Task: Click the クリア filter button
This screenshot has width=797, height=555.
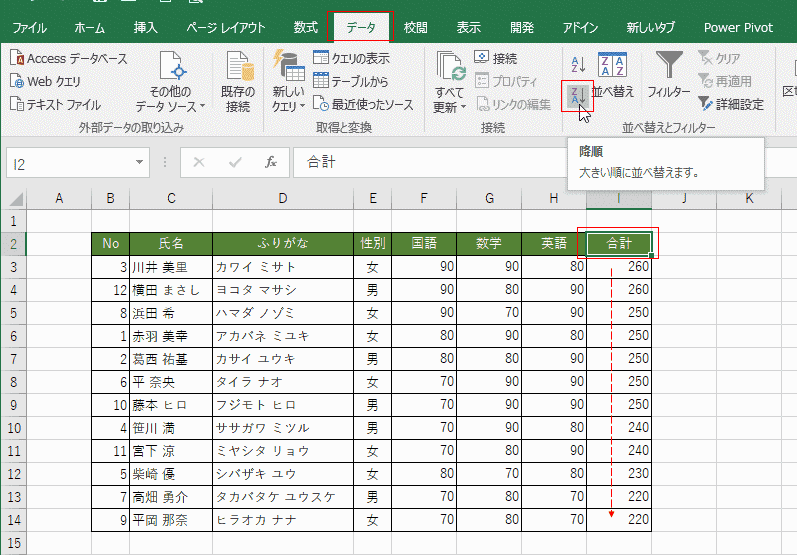Action: click(719, 58)
